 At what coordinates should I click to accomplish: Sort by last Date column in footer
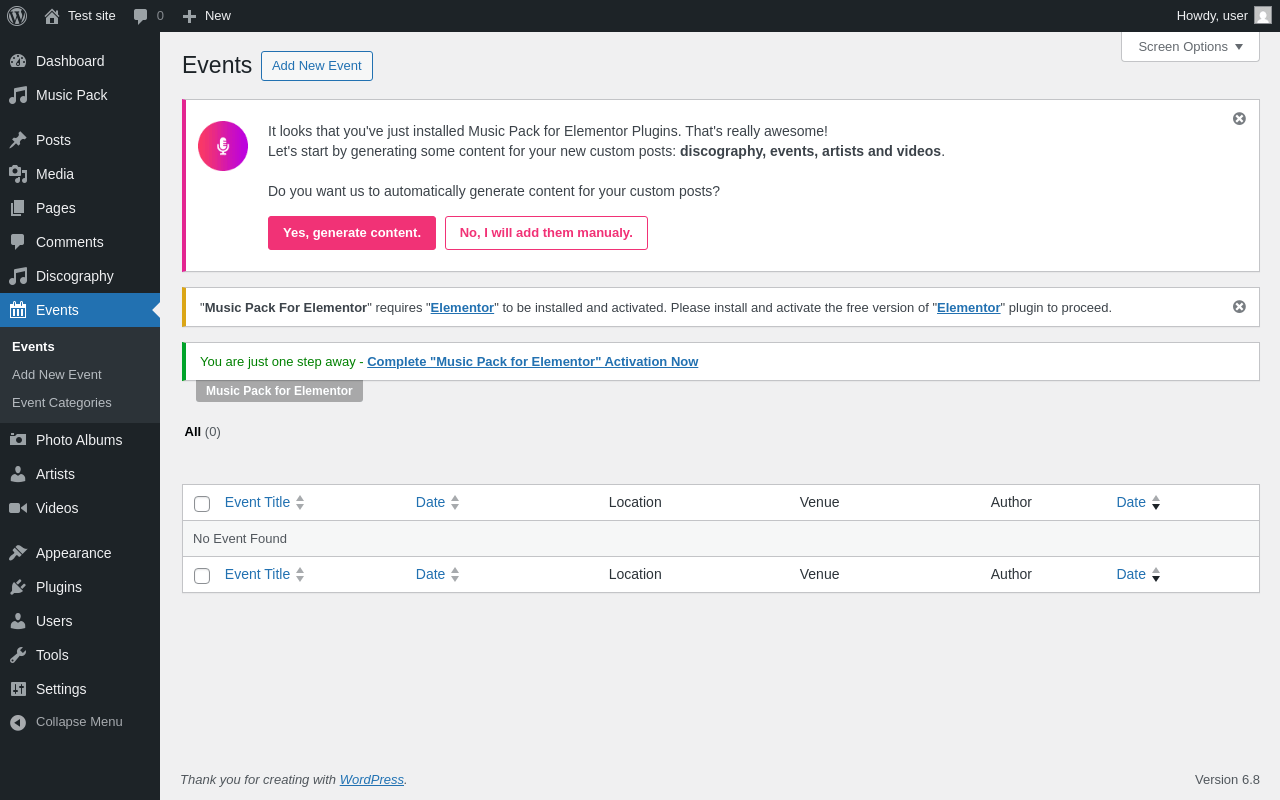[1138, 574]
